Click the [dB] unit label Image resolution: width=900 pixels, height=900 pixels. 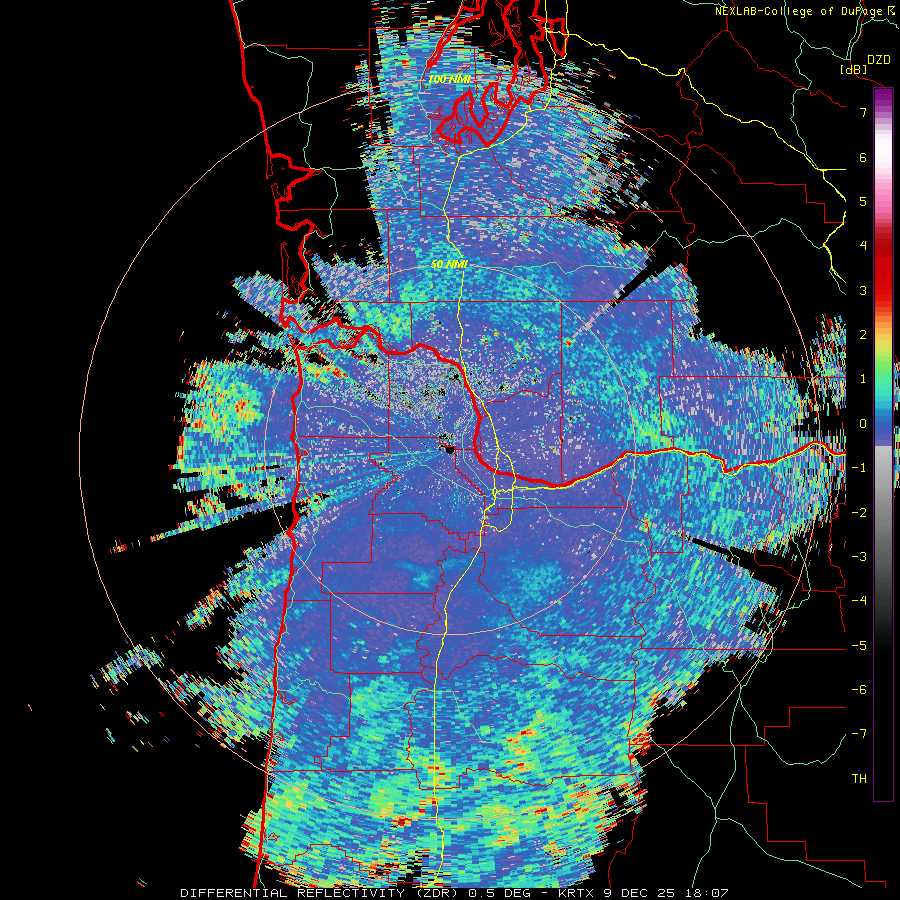click(854, 69)
